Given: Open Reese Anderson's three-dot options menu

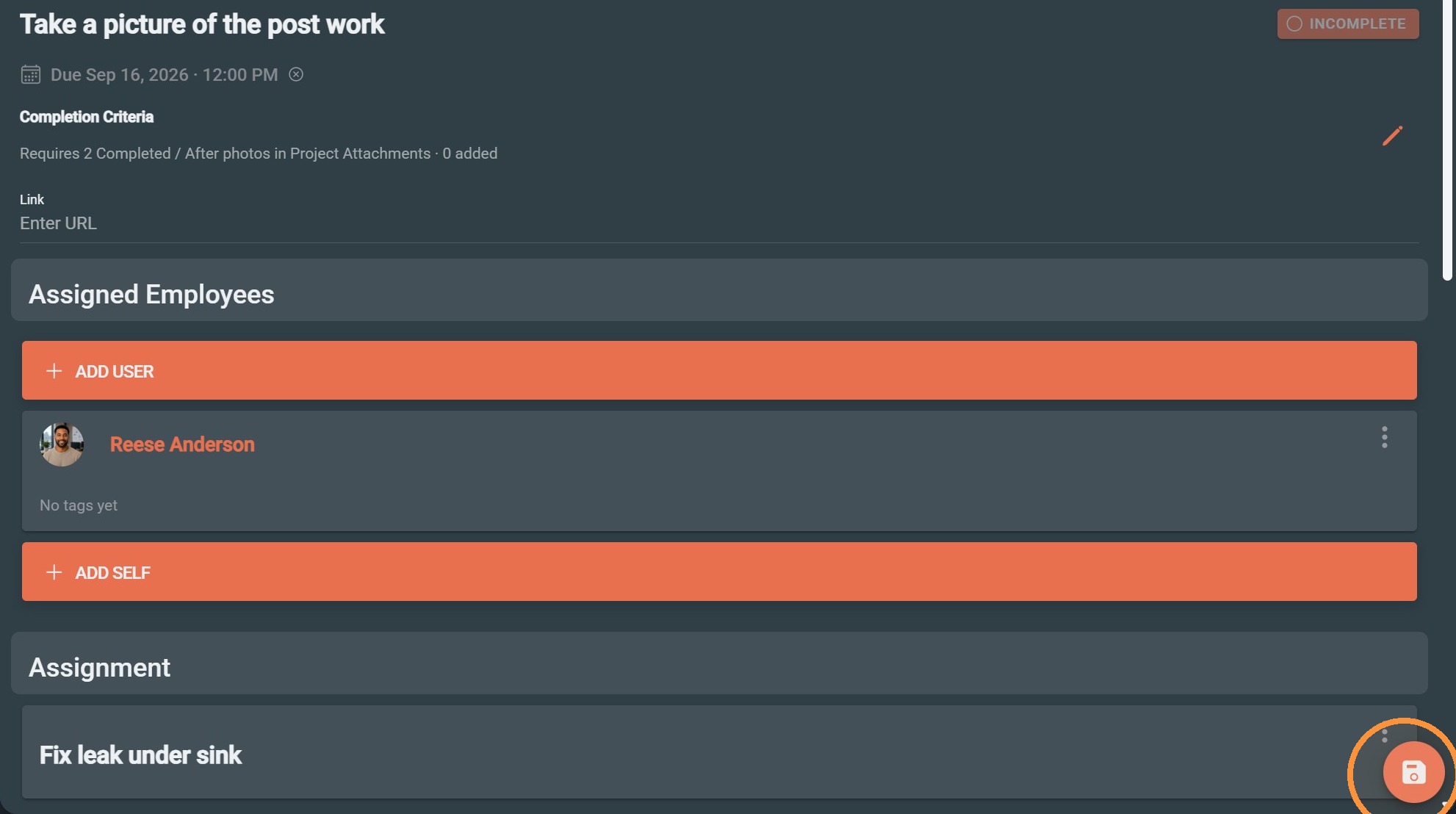Looking at the screenshot, I should click(x=1384, y=437).
